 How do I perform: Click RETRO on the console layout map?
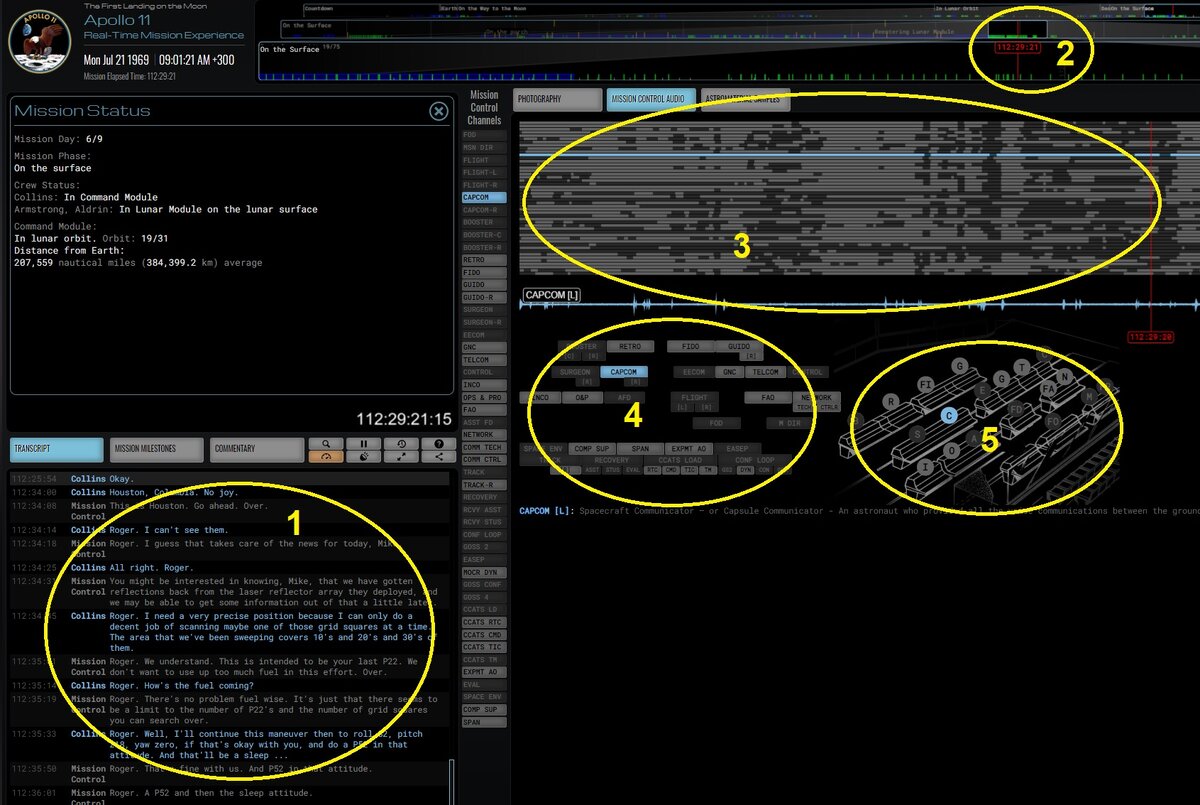click(630, 346)
